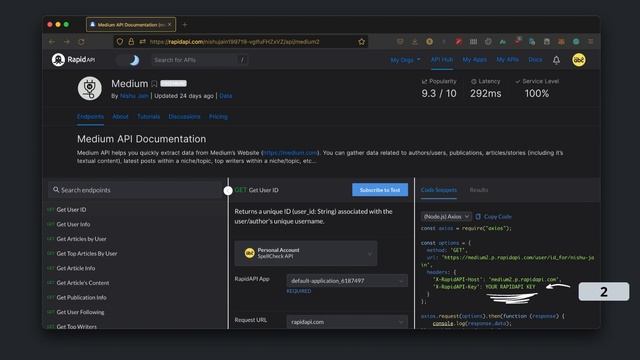Select the Get Articles by User endpoint
Screen dimensions: 640x360
coord(81,239)
